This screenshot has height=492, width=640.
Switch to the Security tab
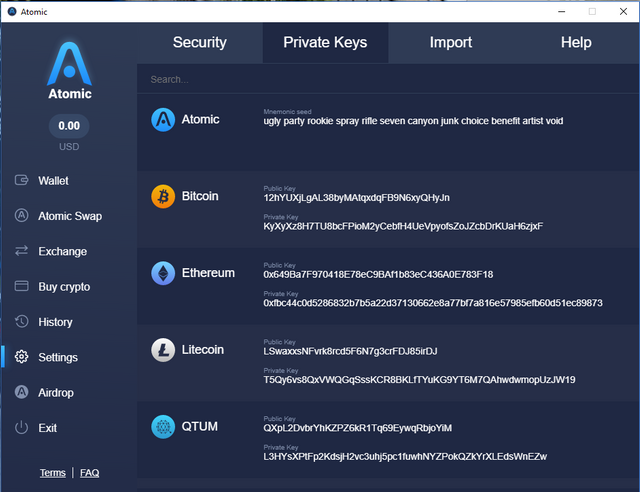coord(200,42)
